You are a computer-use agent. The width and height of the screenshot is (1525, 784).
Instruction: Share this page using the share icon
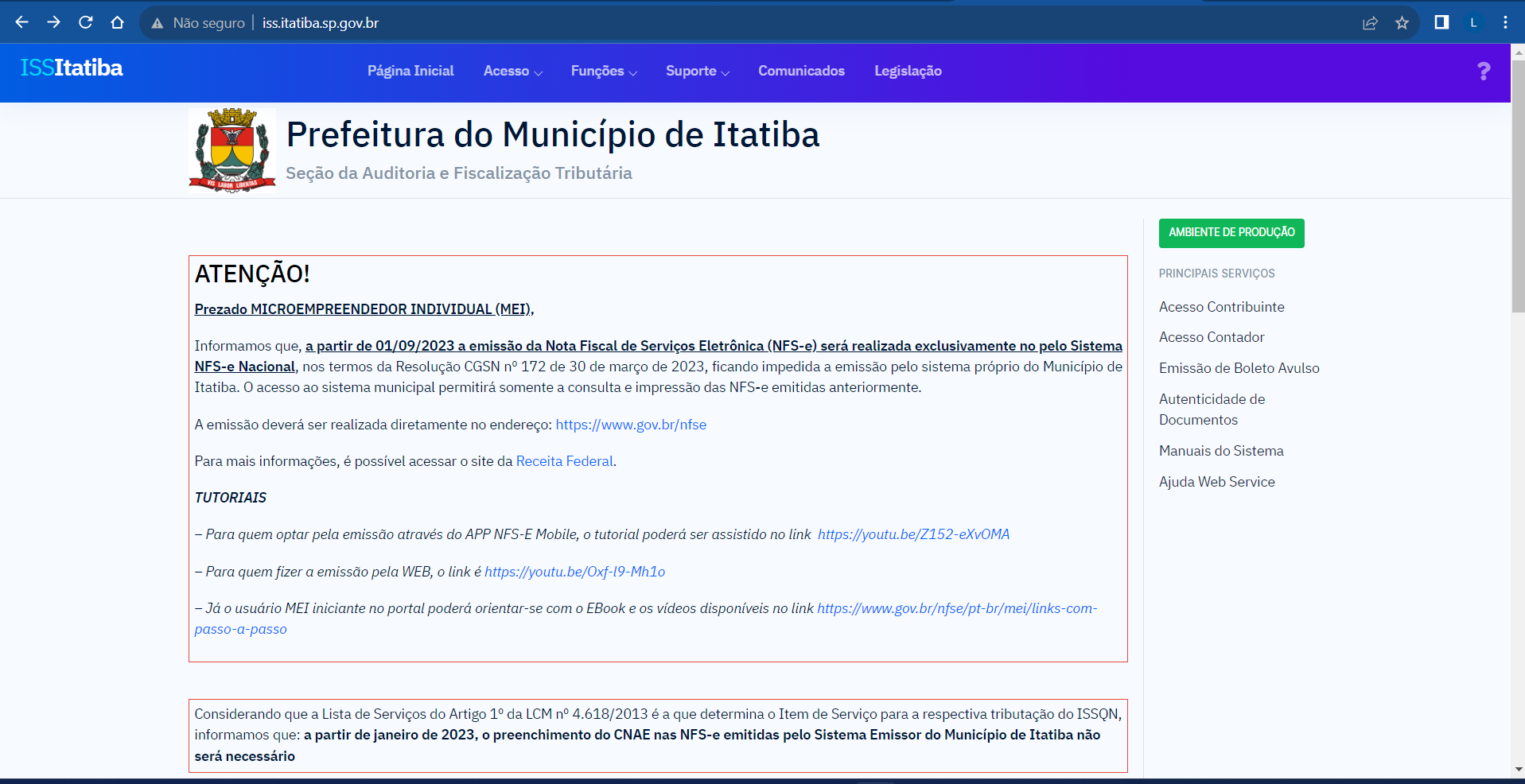coord(1370,23)
